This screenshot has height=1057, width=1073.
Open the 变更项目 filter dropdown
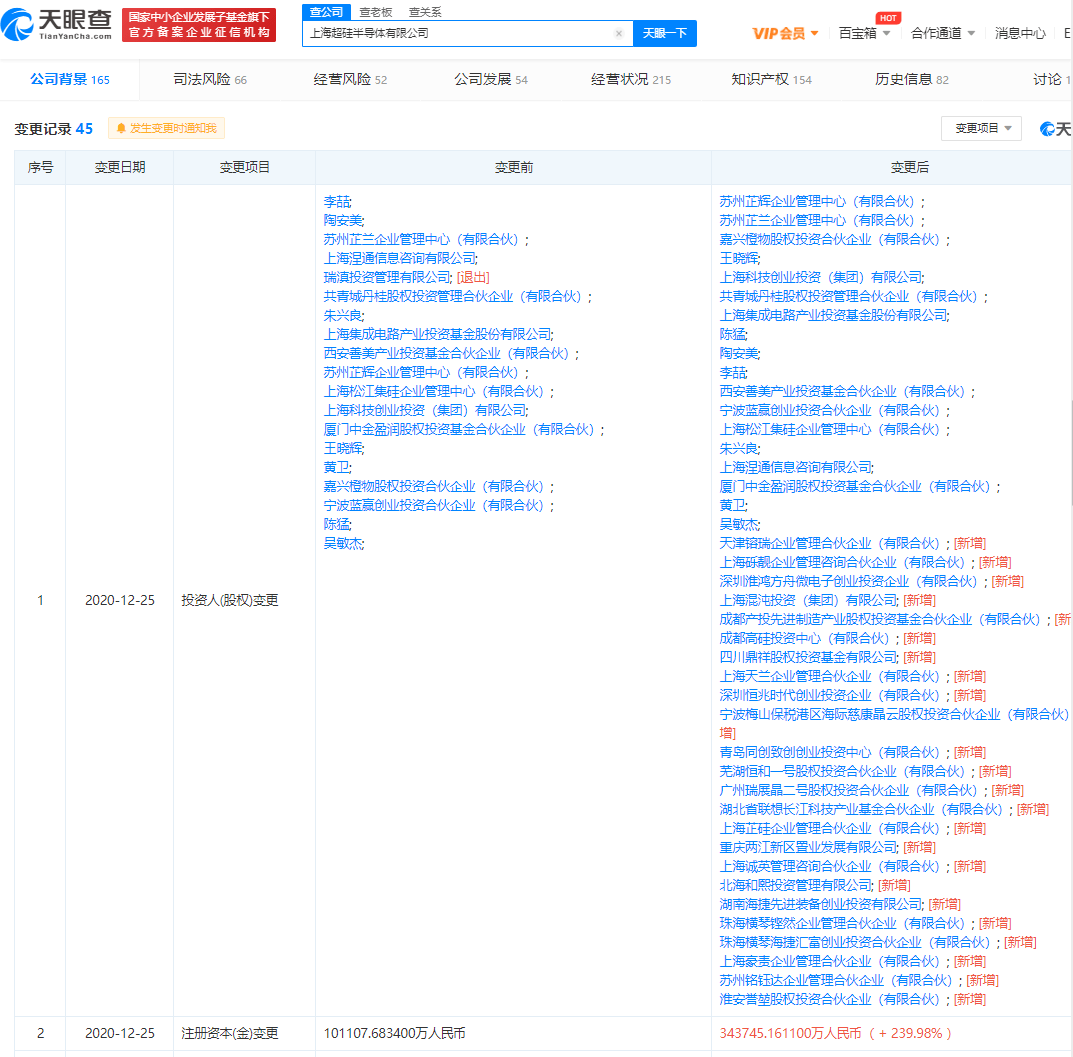tap(981, 128)
